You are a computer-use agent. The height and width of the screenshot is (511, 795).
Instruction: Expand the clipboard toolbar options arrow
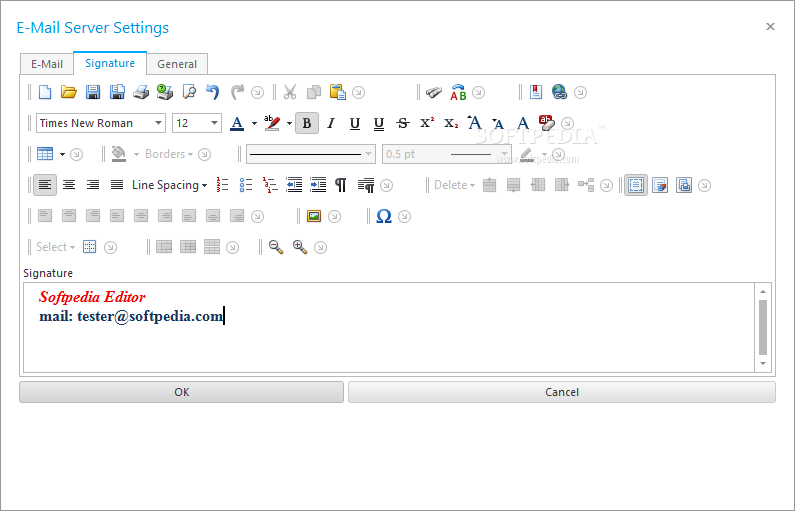(x=358, y=93)
